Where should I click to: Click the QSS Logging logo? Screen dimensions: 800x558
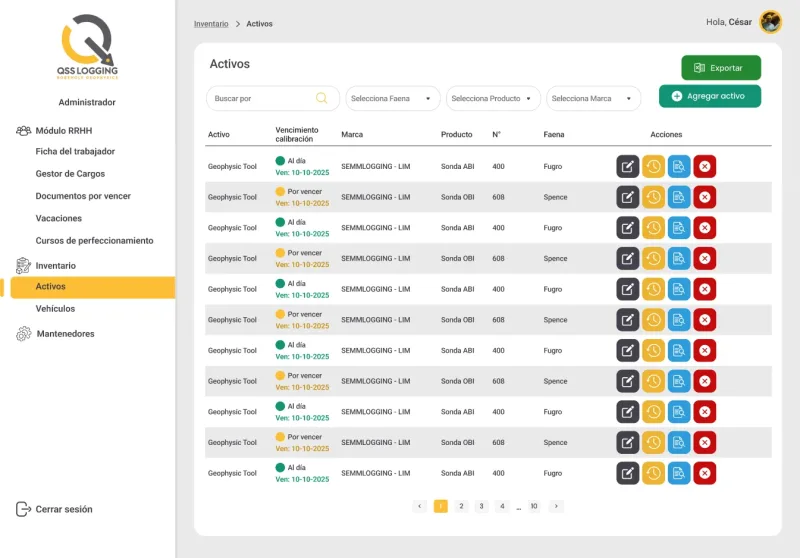87,46
